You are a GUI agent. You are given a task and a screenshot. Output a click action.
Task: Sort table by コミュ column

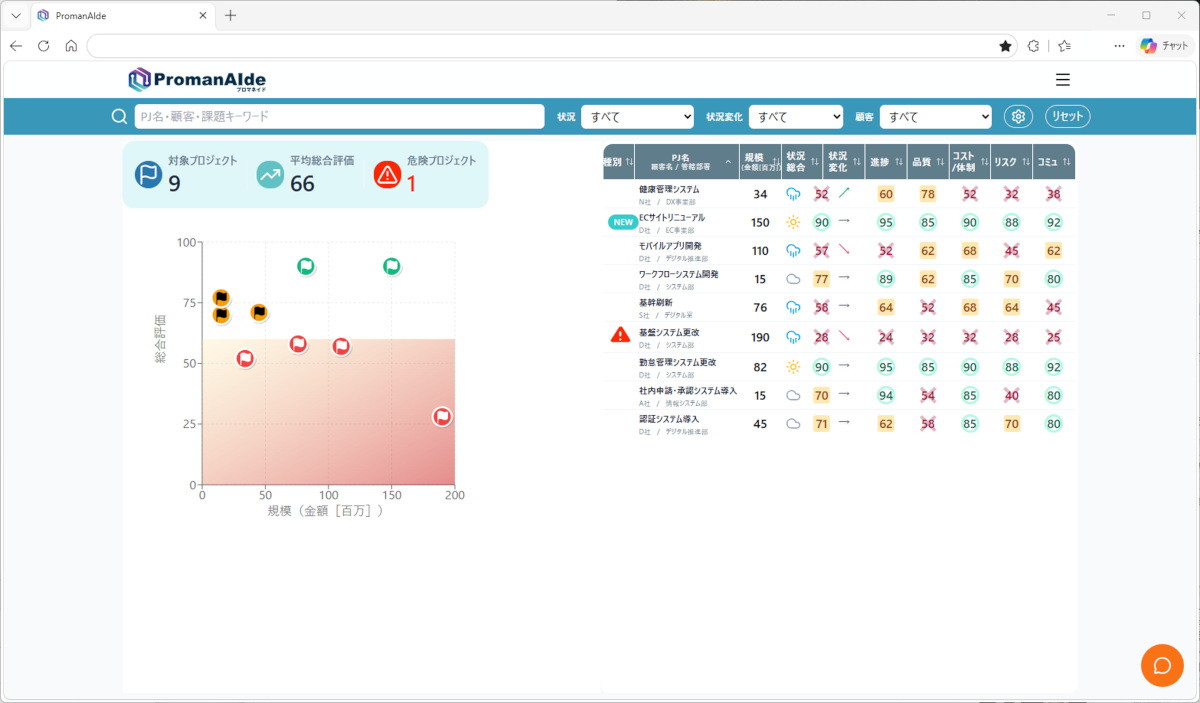1054,162
